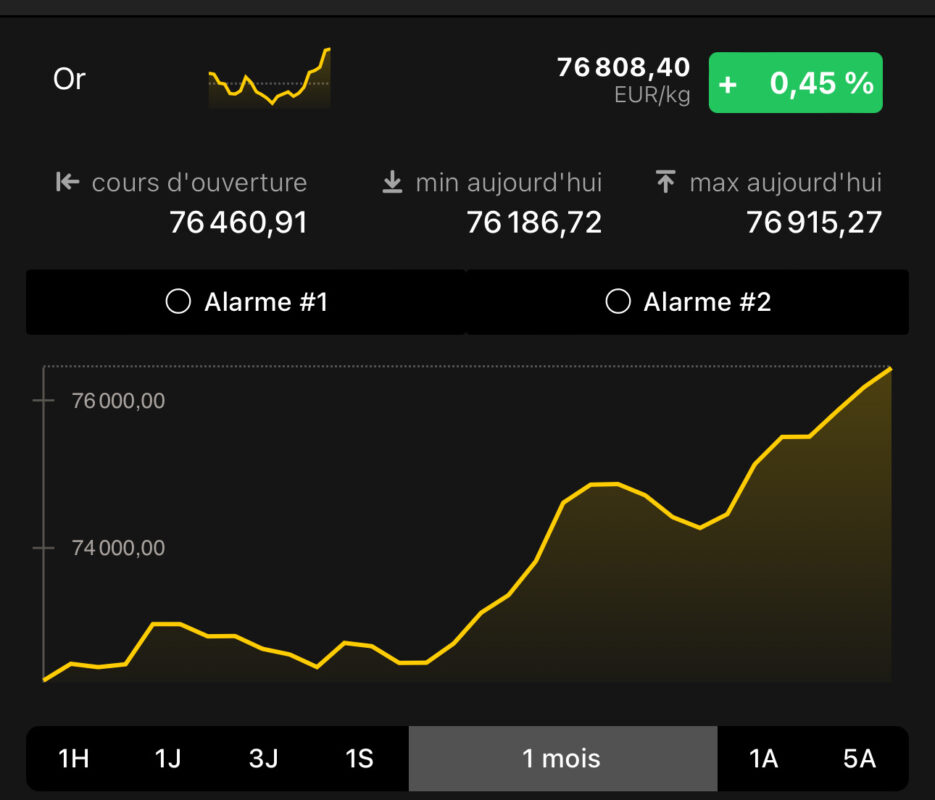
Task: Select the 1J time range
Action: (x=168, y=759)
